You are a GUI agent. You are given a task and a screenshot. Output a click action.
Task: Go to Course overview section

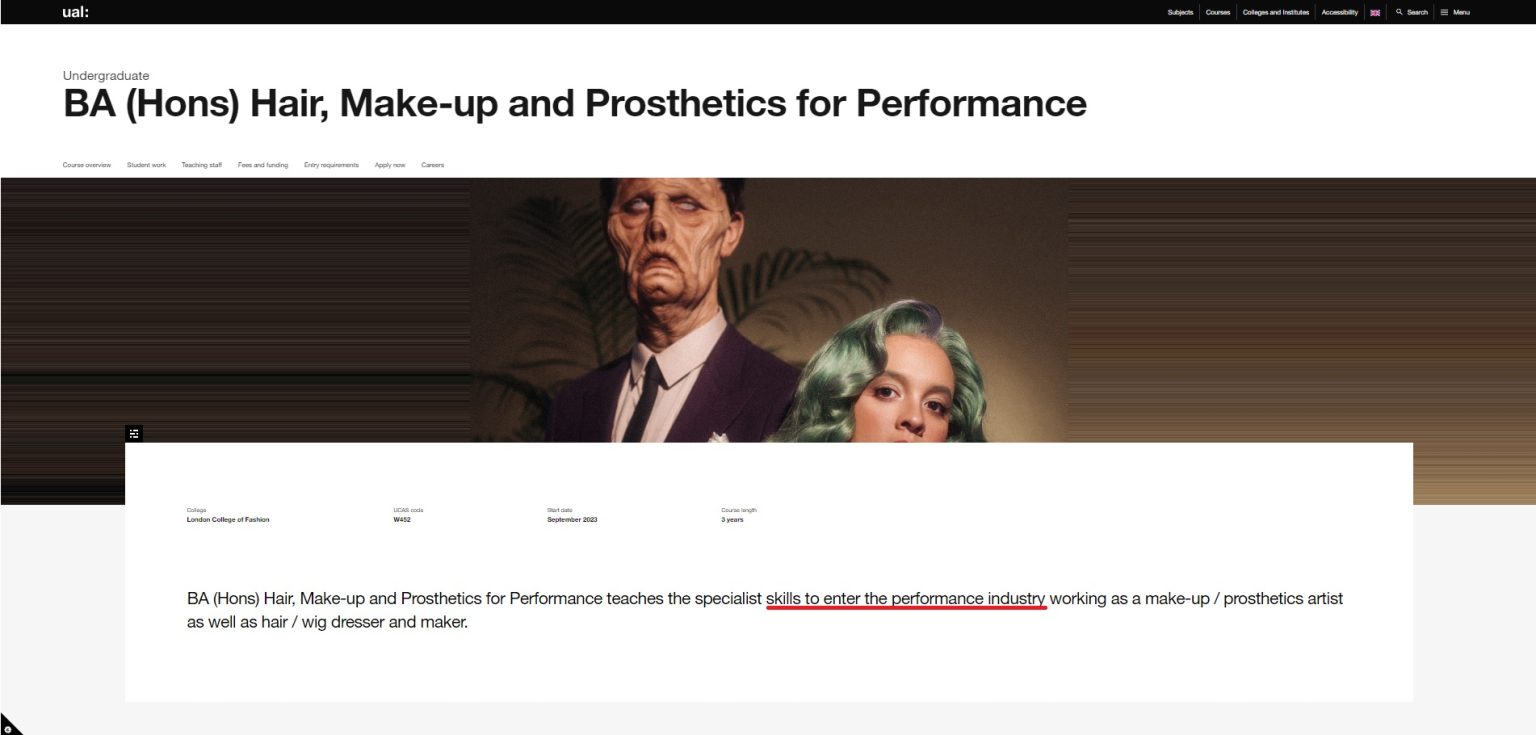pos(87,165)
